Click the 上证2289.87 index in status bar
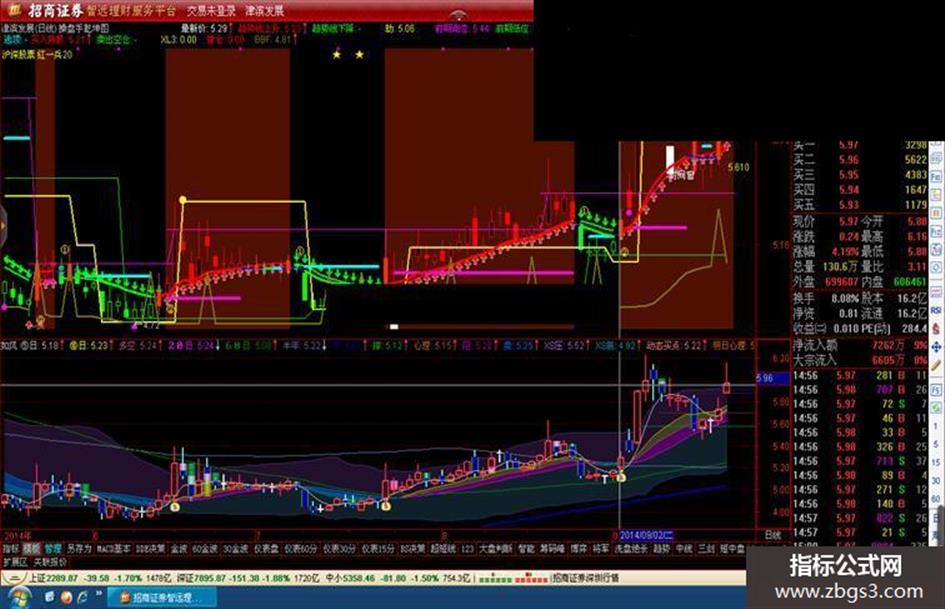 pos(53,578)
